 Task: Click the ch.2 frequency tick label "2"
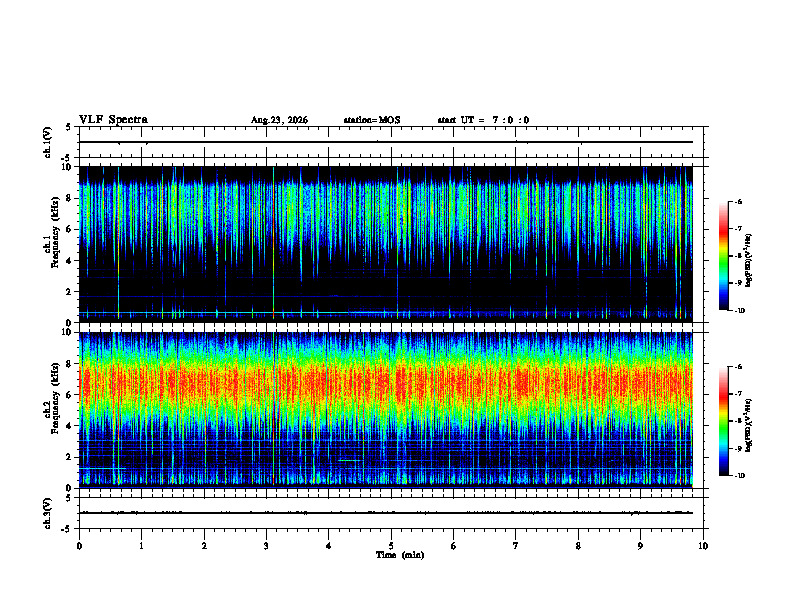tap(70, 457)
